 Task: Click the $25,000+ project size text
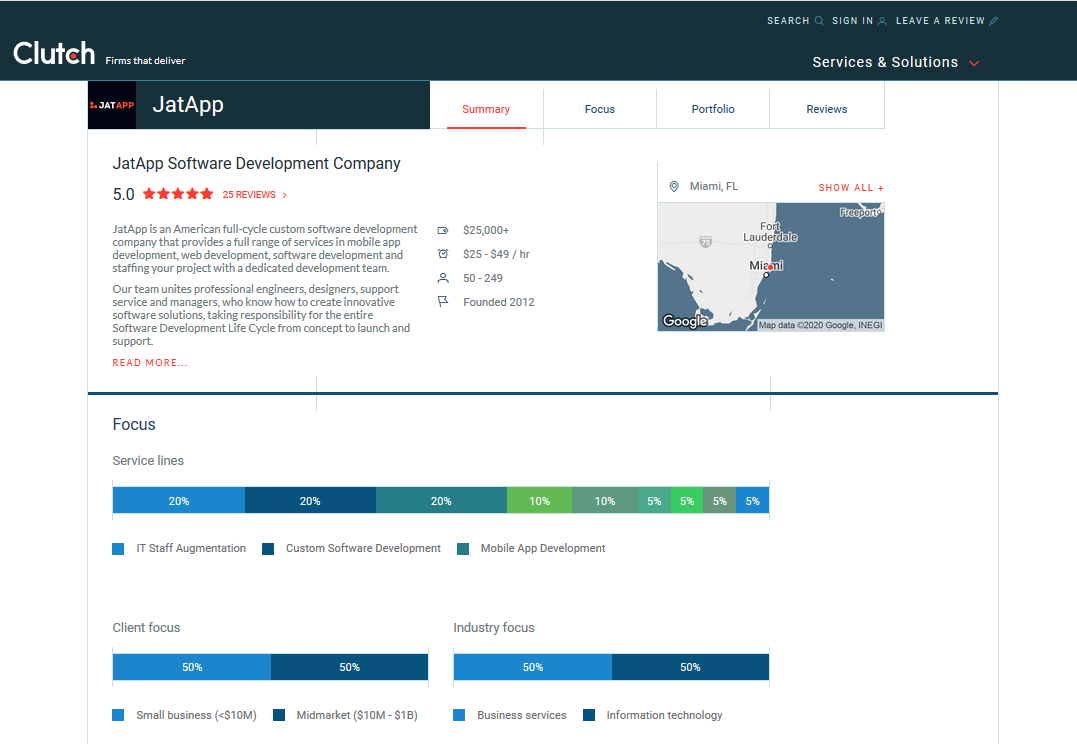(x=486, y=230)
